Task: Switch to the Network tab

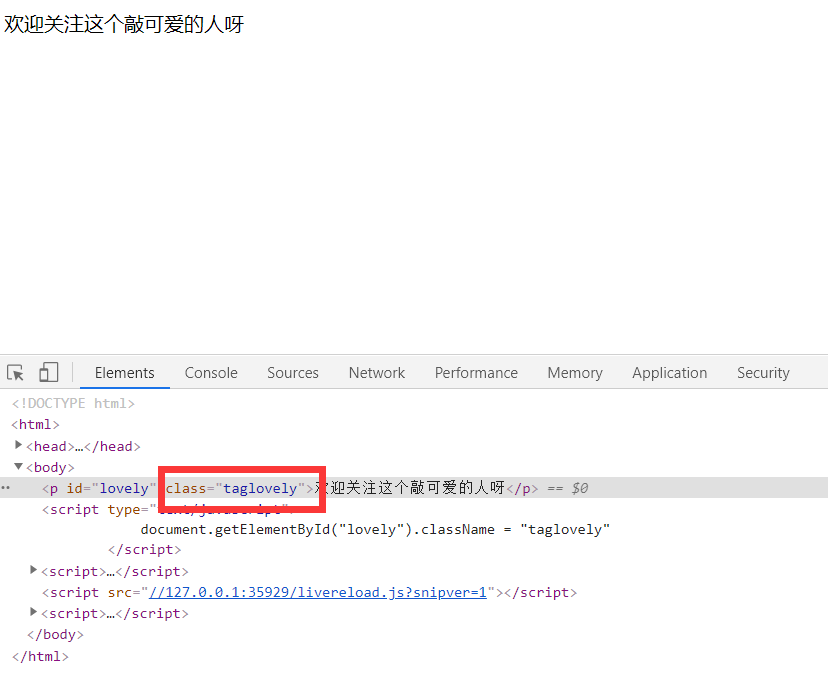Action: tap(377, 373)
